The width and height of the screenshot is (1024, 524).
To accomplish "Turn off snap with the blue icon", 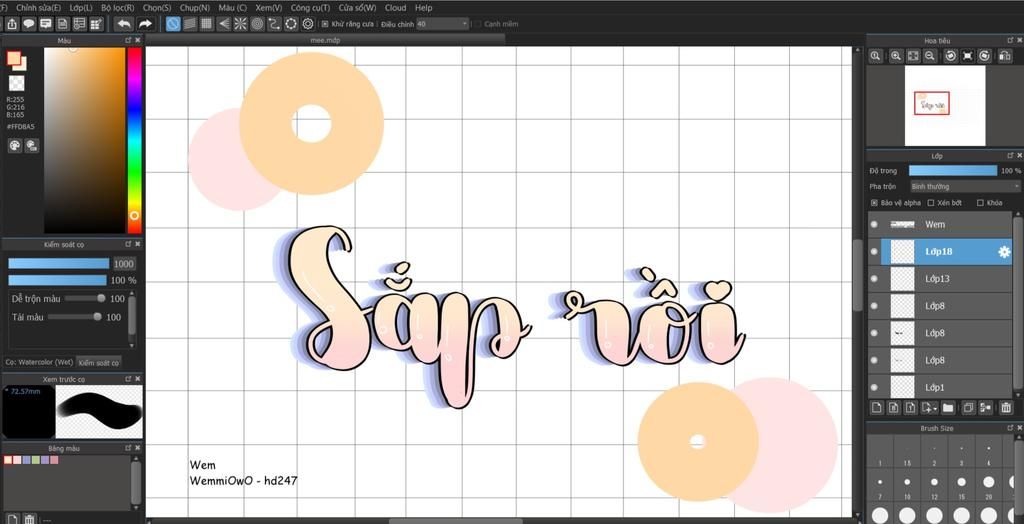I will coord(173,23).
